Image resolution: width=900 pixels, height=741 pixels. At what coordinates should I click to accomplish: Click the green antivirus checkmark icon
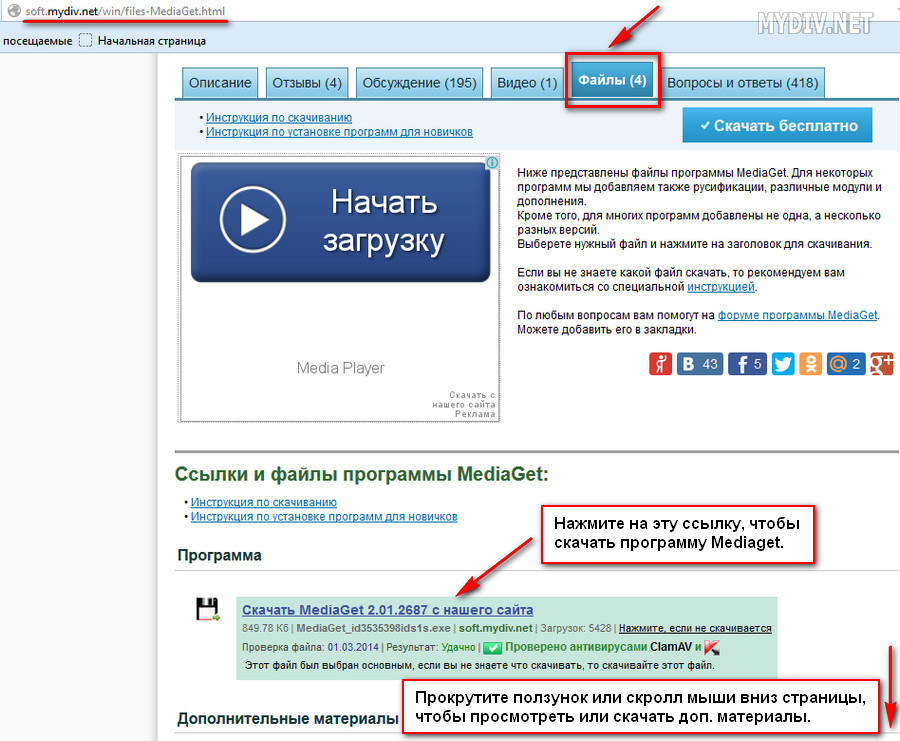coord(492,647)
